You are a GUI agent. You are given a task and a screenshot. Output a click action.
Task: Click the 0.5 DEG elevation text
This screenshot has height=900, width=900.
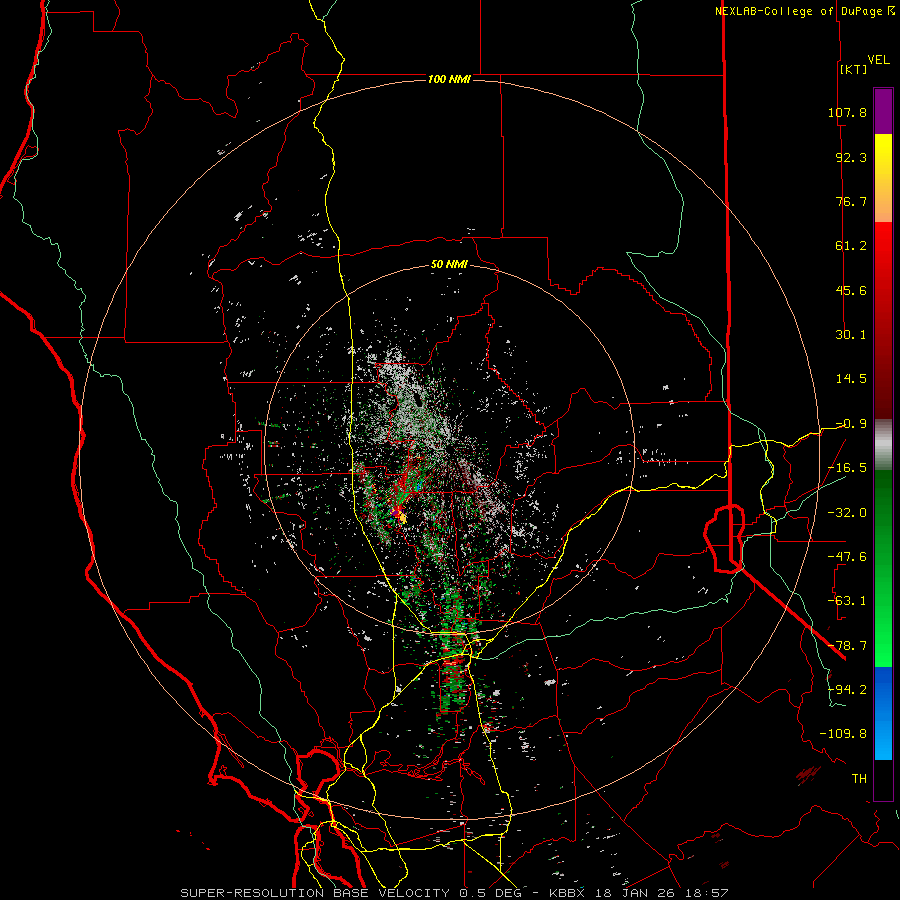490,893
